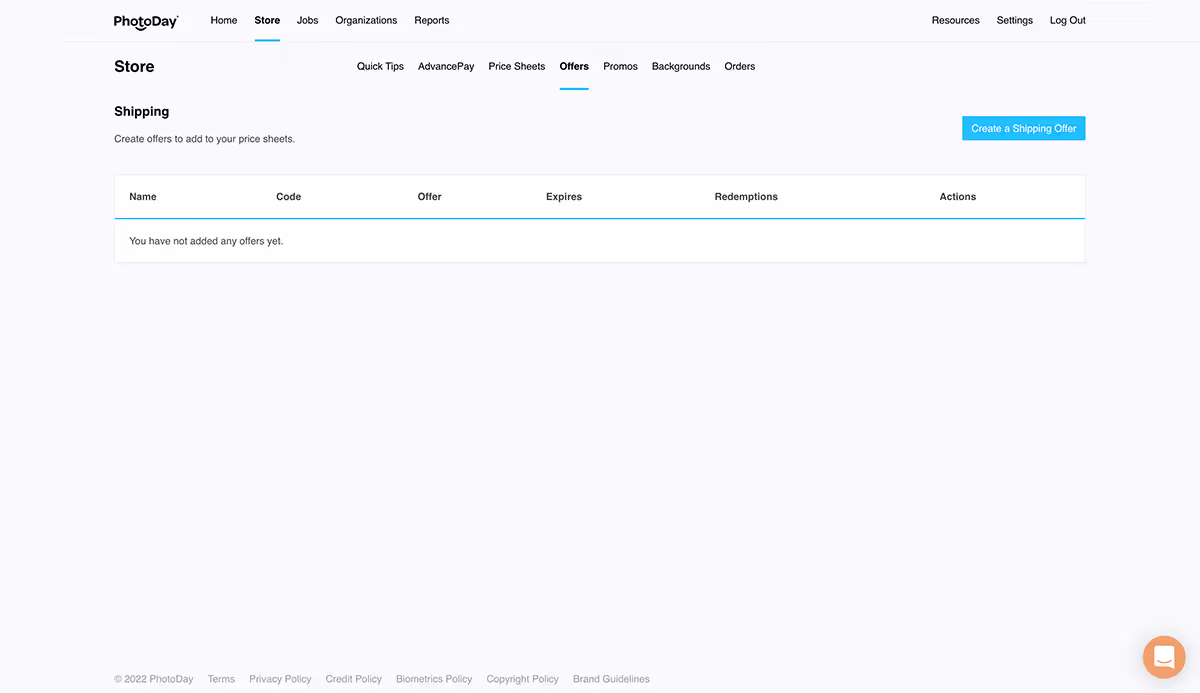Click the Code column header
Screen dimensions: 1200x693
coord(288,197)
